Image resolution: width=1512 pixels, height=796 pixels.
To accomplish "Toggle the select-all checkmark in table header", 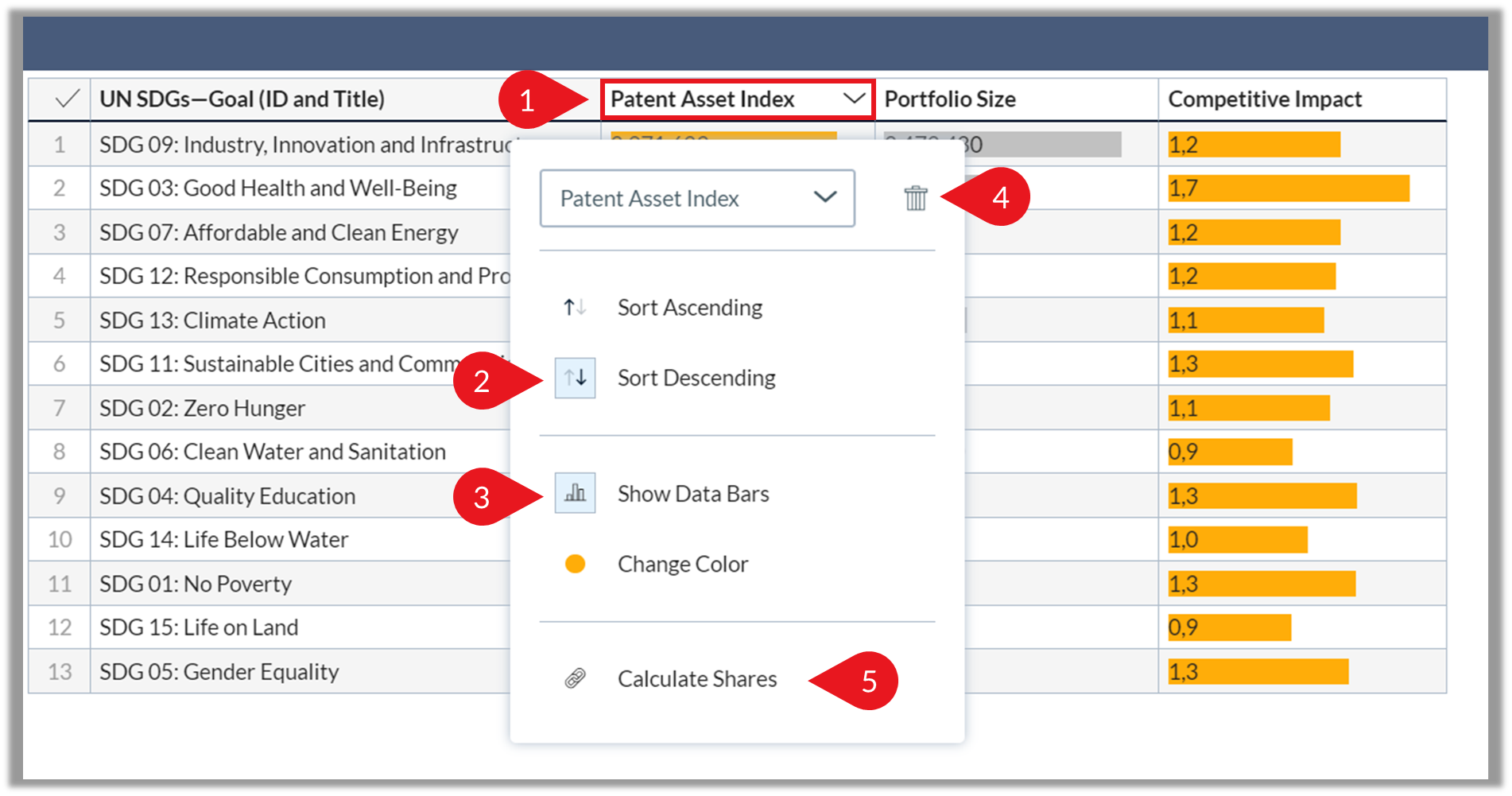I will [x=67, y=99].
